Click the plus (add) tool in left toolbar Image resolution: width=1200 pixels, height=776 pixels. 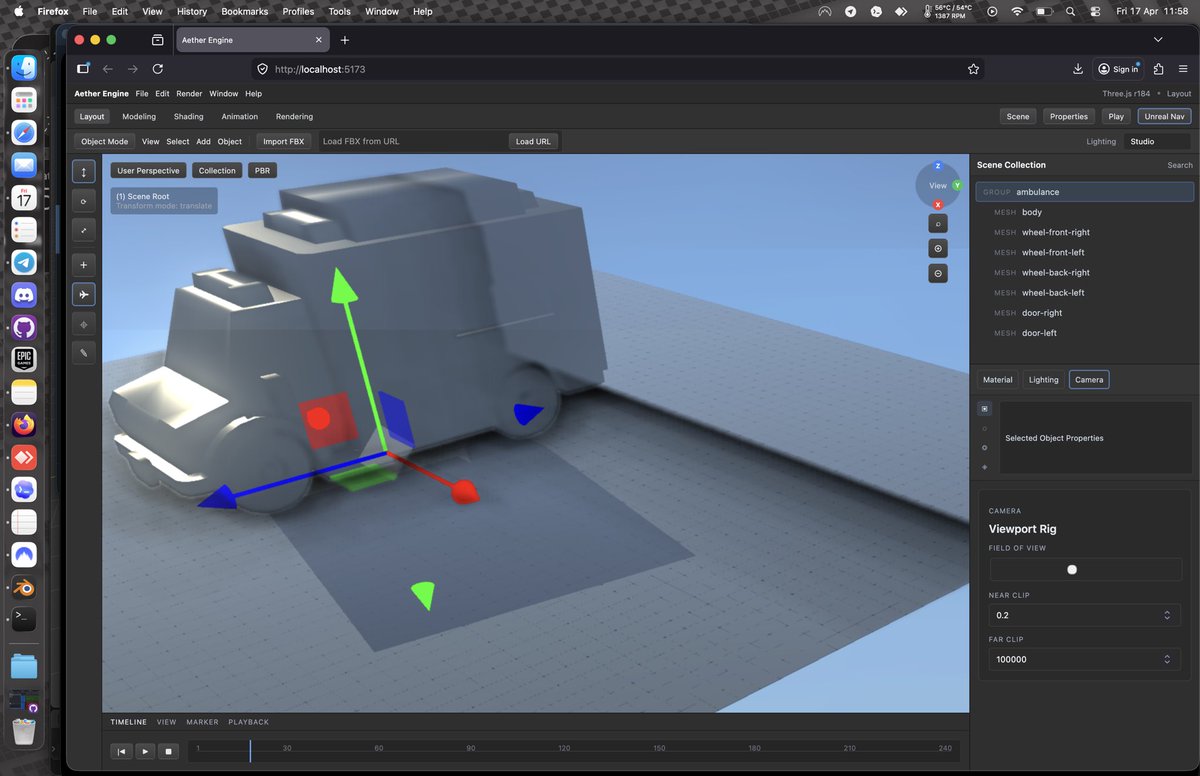(84, 265)
